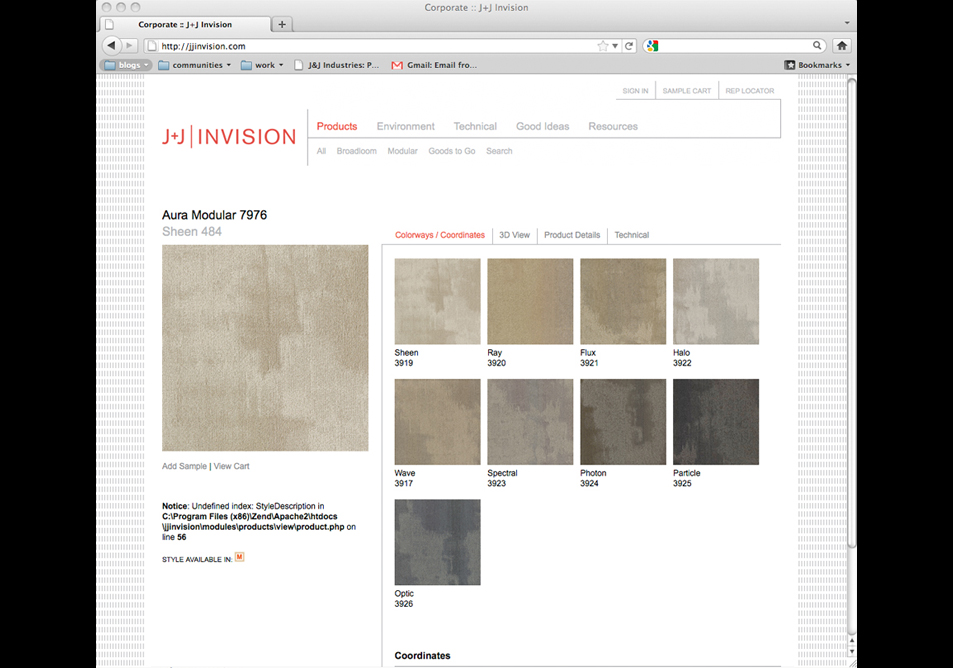953x668 pixels.
Task: Open the Product Details tab
Action: [x=572, y=235]
